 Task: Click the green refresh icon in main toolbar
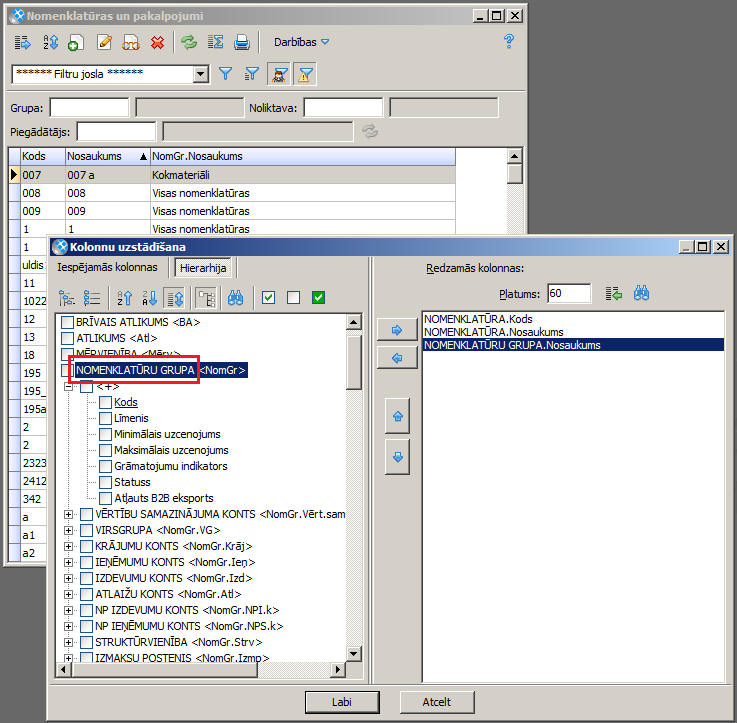[x=189, y=42]
